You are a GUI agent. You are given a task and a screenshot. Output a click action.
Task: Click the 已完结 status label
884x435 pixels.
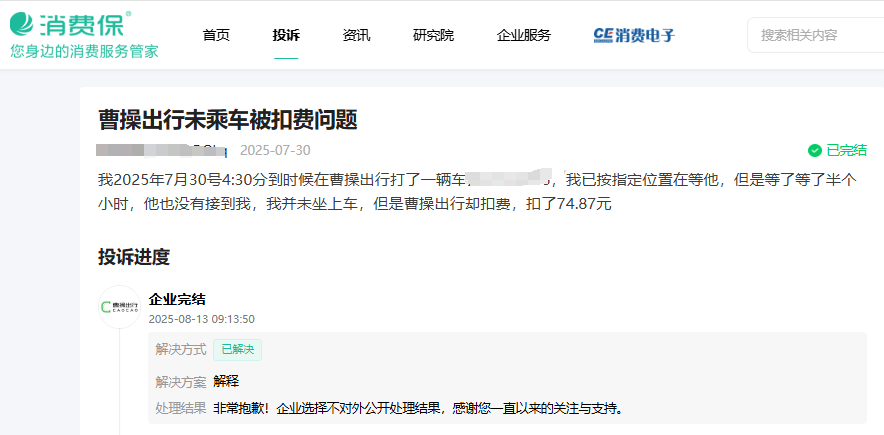tap(846, 150)
